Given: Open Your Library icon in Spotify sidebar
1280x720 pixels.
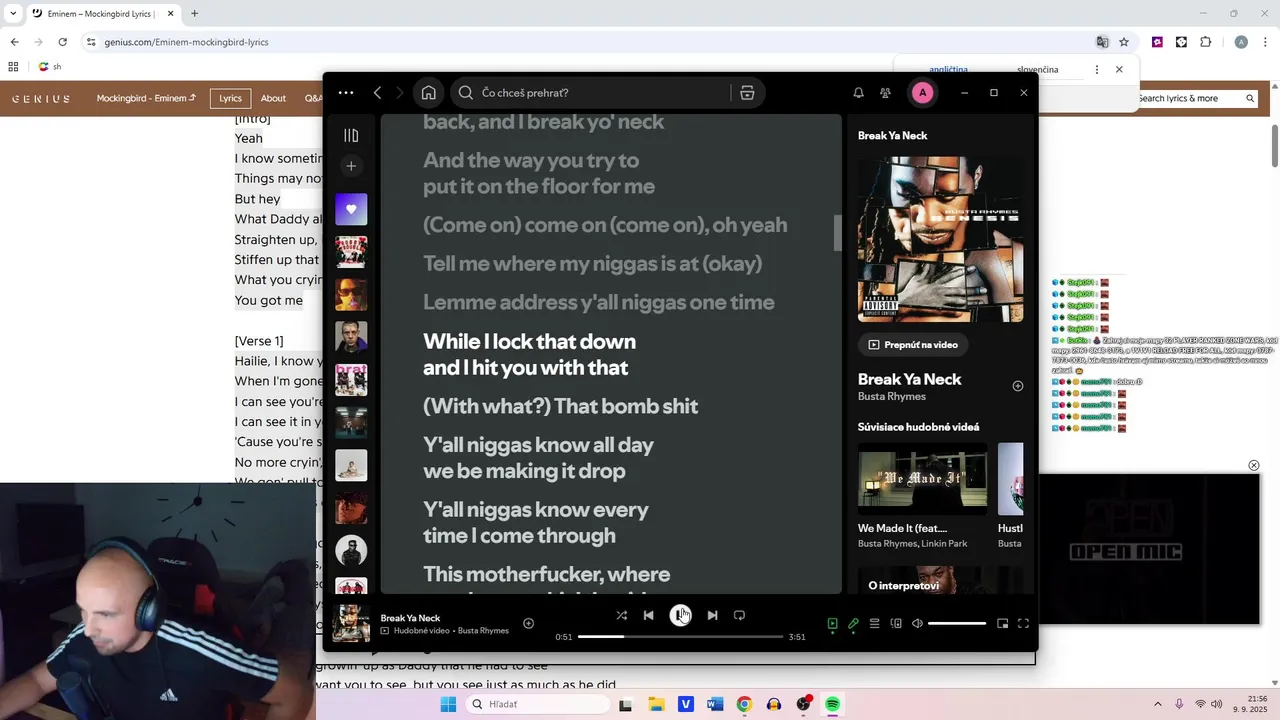Looking at the screenshot, I should click(351, 135).
